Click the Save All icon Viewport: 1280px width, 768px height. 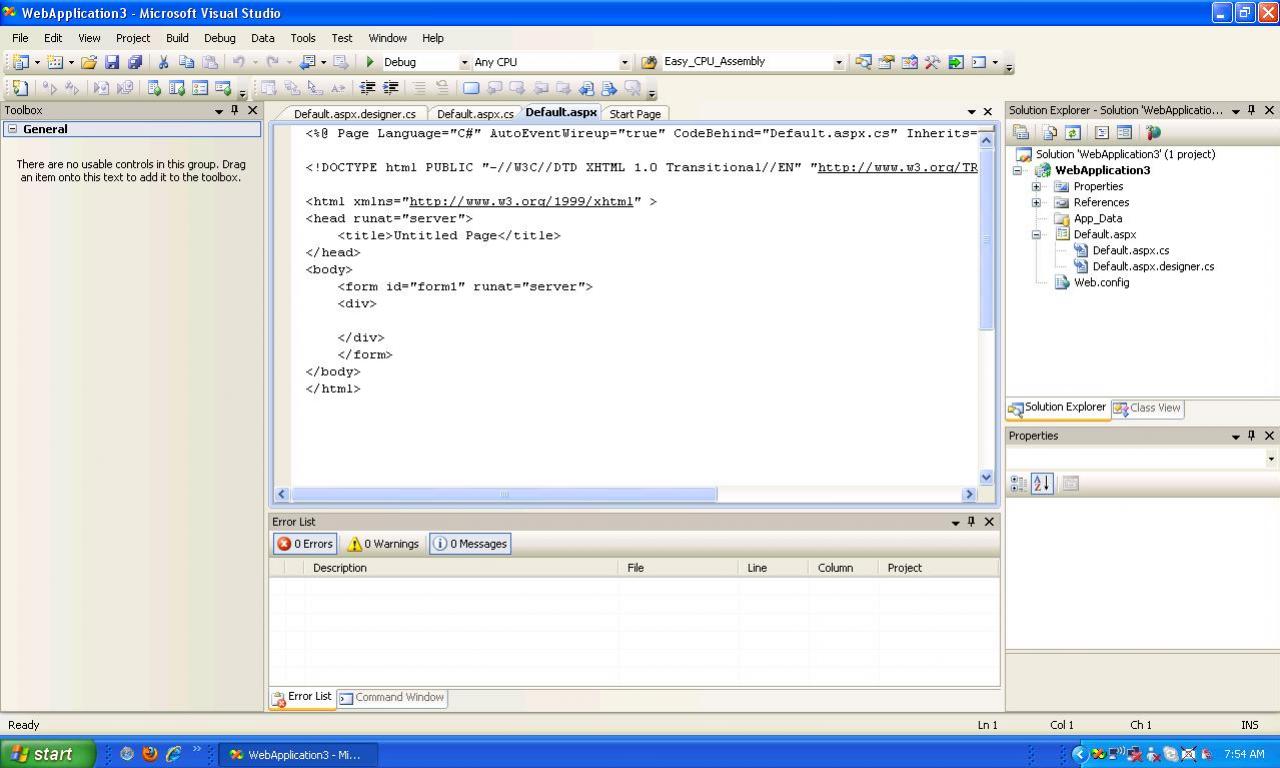[135, 62]
